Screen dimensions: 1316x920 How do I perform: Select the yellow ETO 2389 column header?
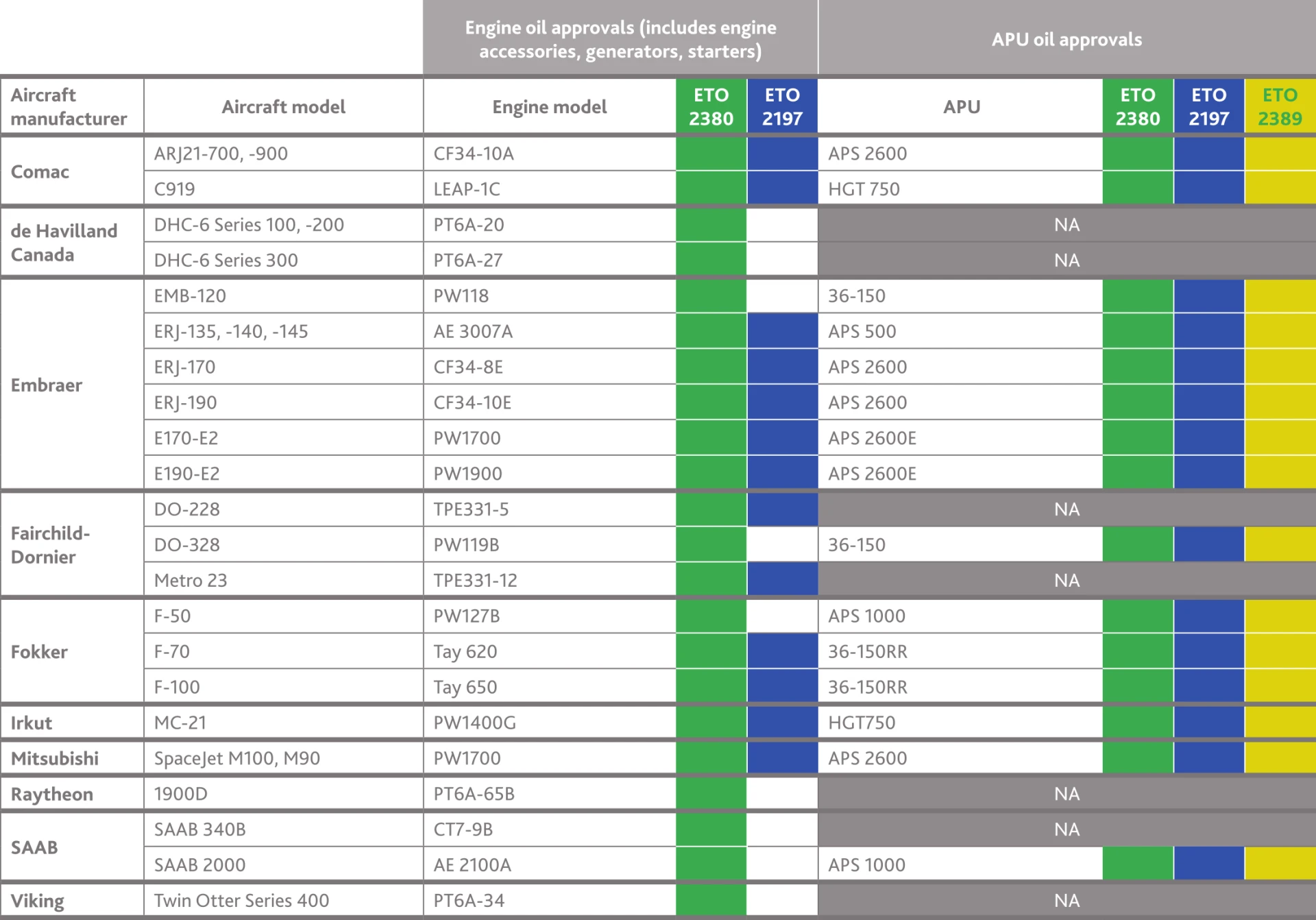click(x=1280, y=106)
